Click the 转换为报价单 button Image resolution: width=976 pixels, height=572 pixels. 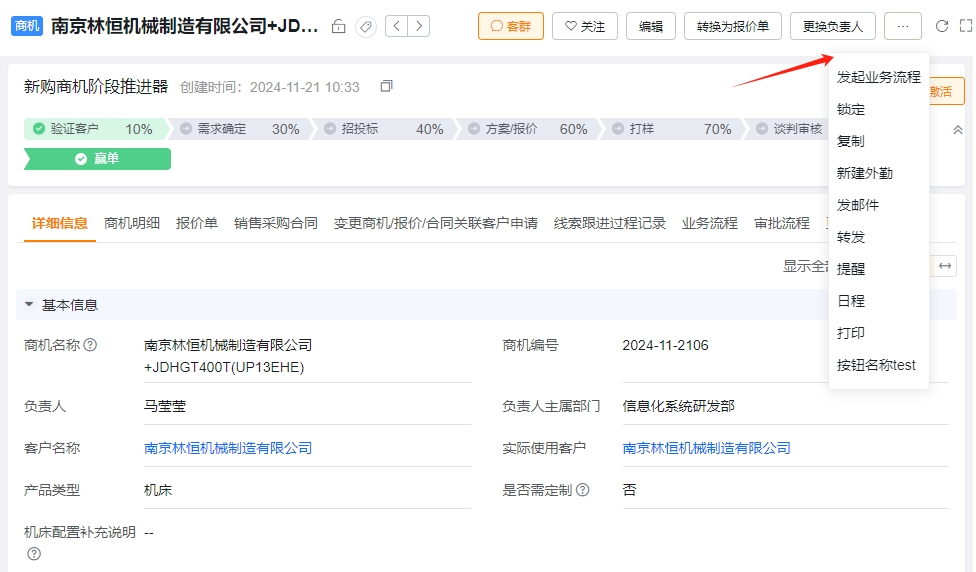tap(733, 26)
